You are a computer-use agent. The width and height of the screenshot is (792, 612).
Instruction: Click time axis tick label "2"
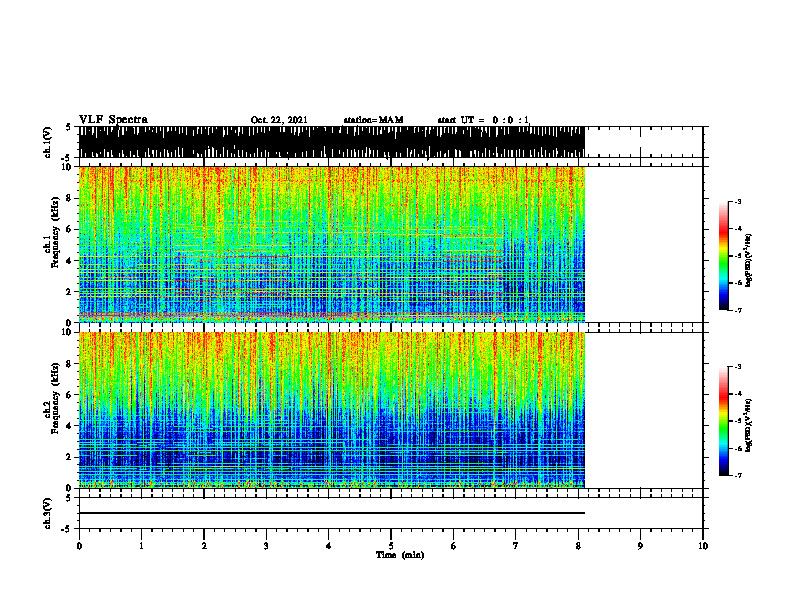(204, 546)
